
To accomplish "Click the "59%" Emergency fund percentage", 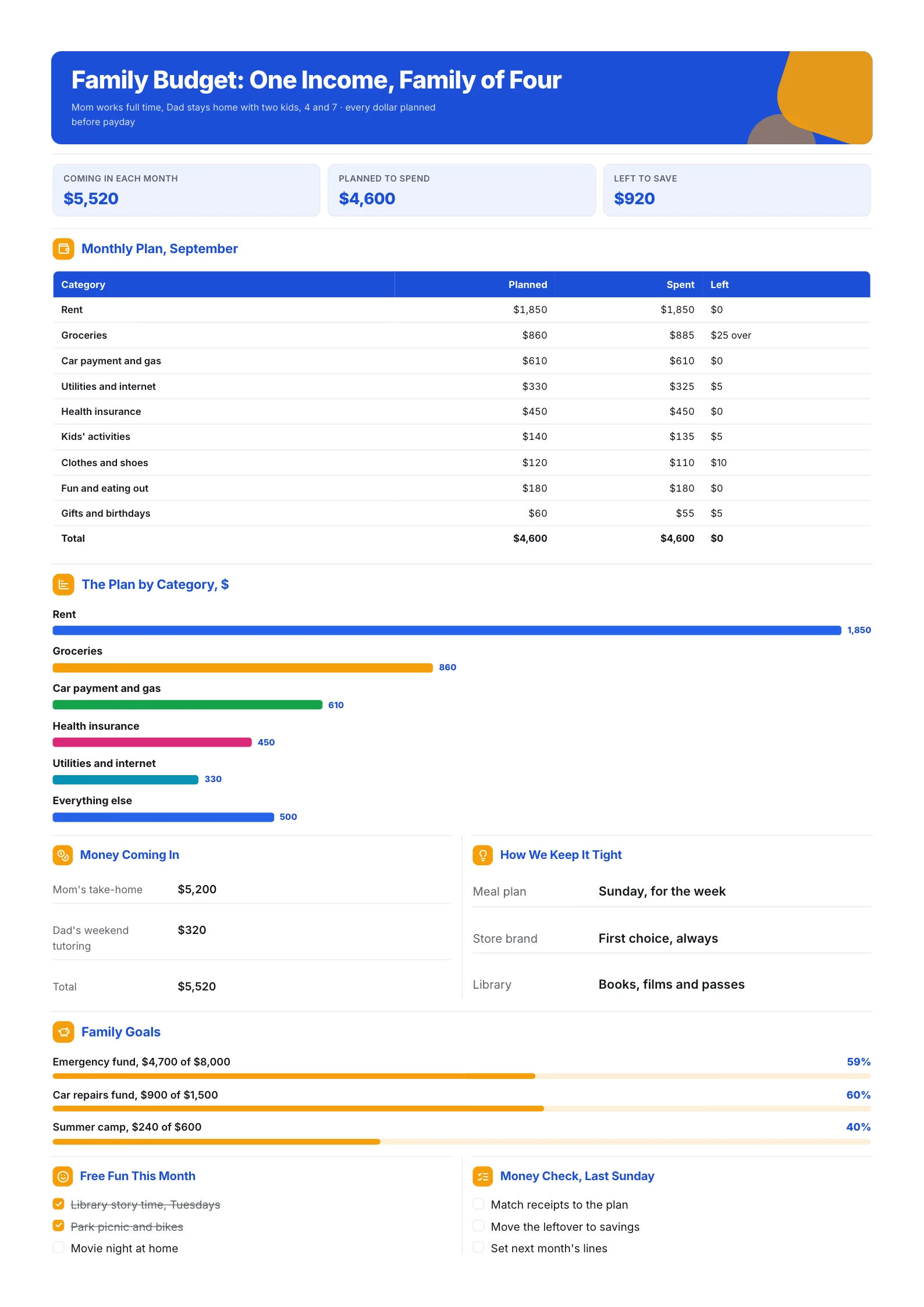I will (x=859, y=1062).
